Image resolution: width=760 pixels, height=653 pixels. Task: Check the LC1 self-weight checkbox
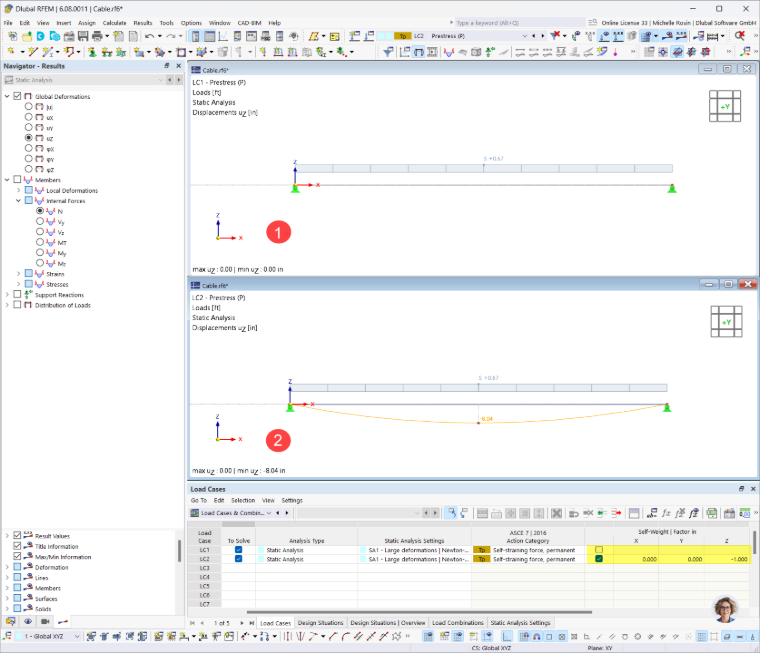point(599,550)
